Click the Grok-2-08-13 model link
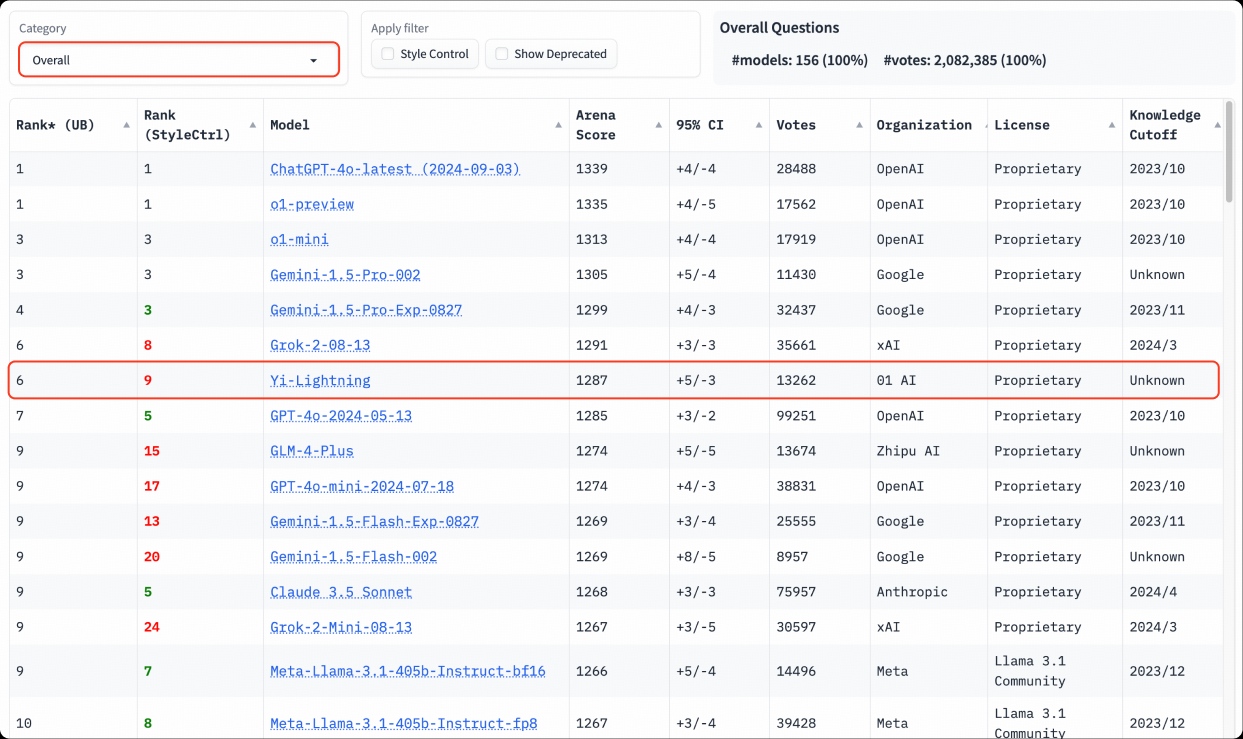The image size is (1243, 739). (320, 345)
